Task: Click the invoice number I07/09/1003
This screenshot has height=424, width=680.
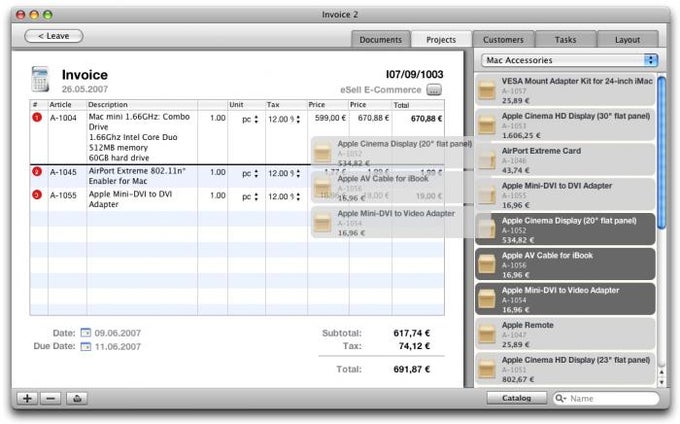Action: 415,75
